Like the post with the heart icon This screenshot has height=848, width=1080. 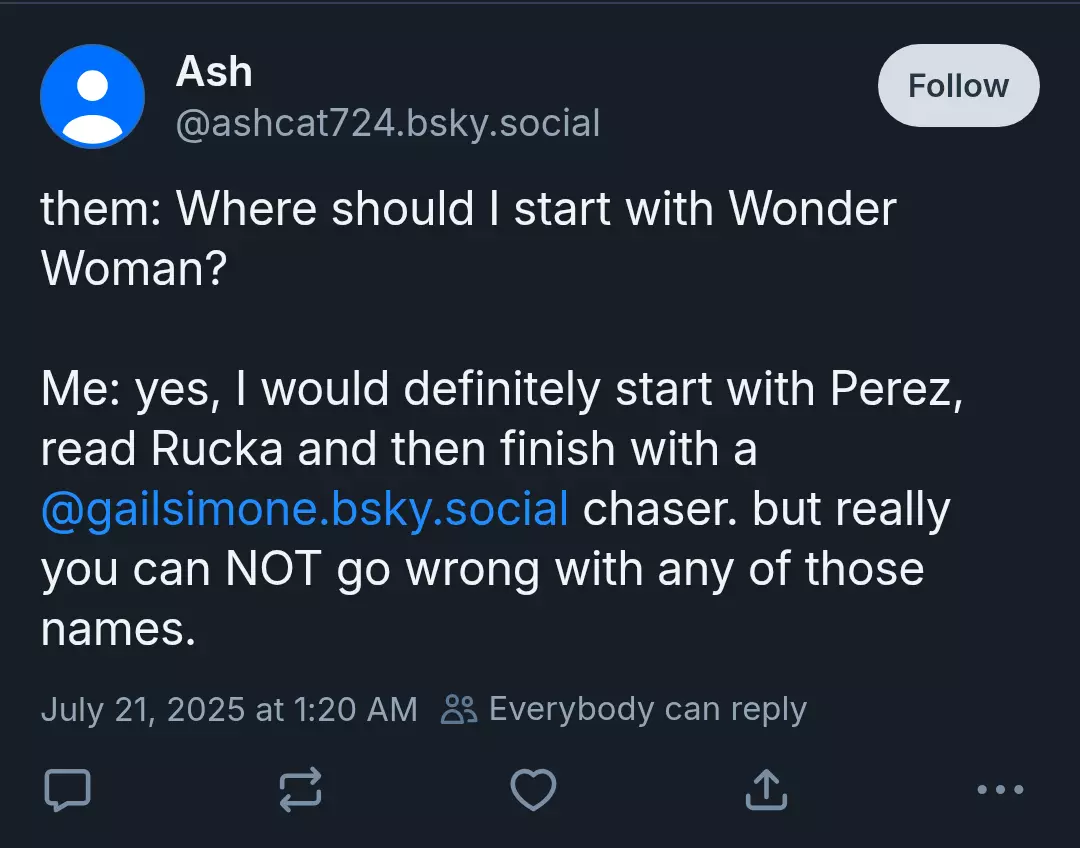533,789
